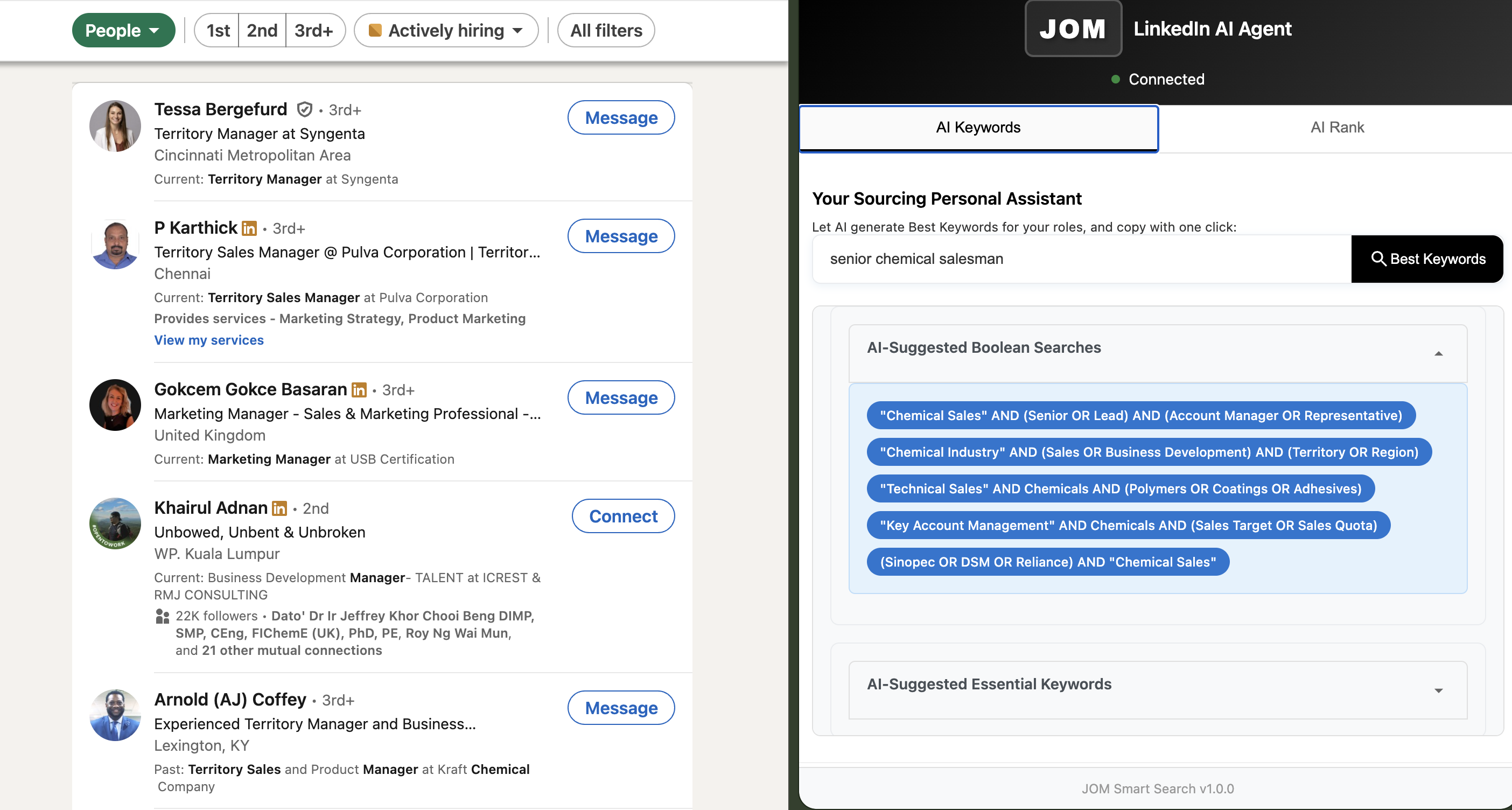Click LinkedIn premium badge next to P Karthick

(249, 228)
